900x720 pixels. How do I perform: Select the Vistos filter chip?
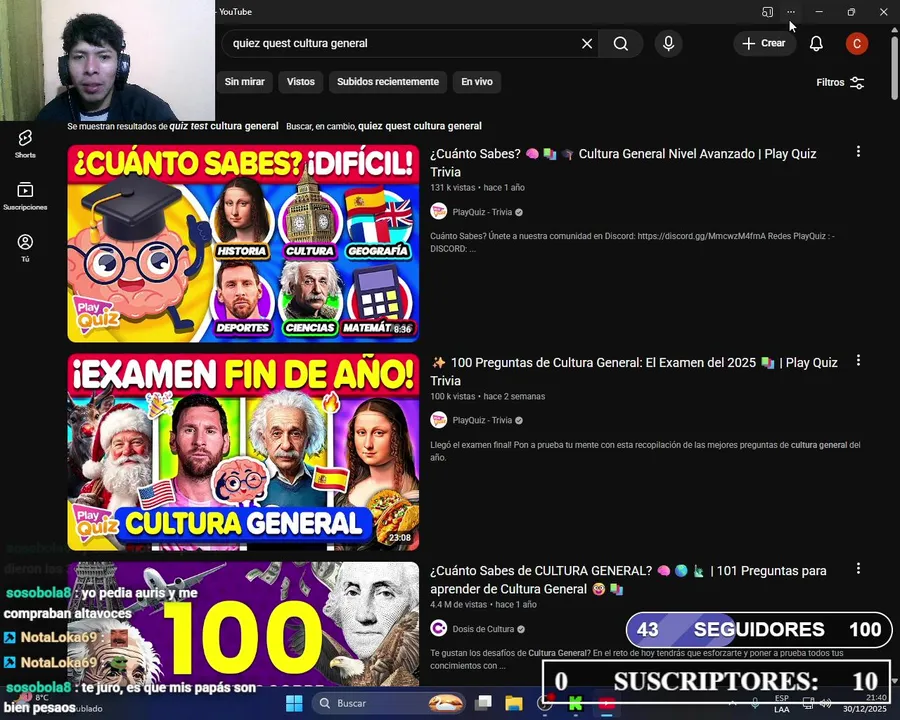coord(301,82)
